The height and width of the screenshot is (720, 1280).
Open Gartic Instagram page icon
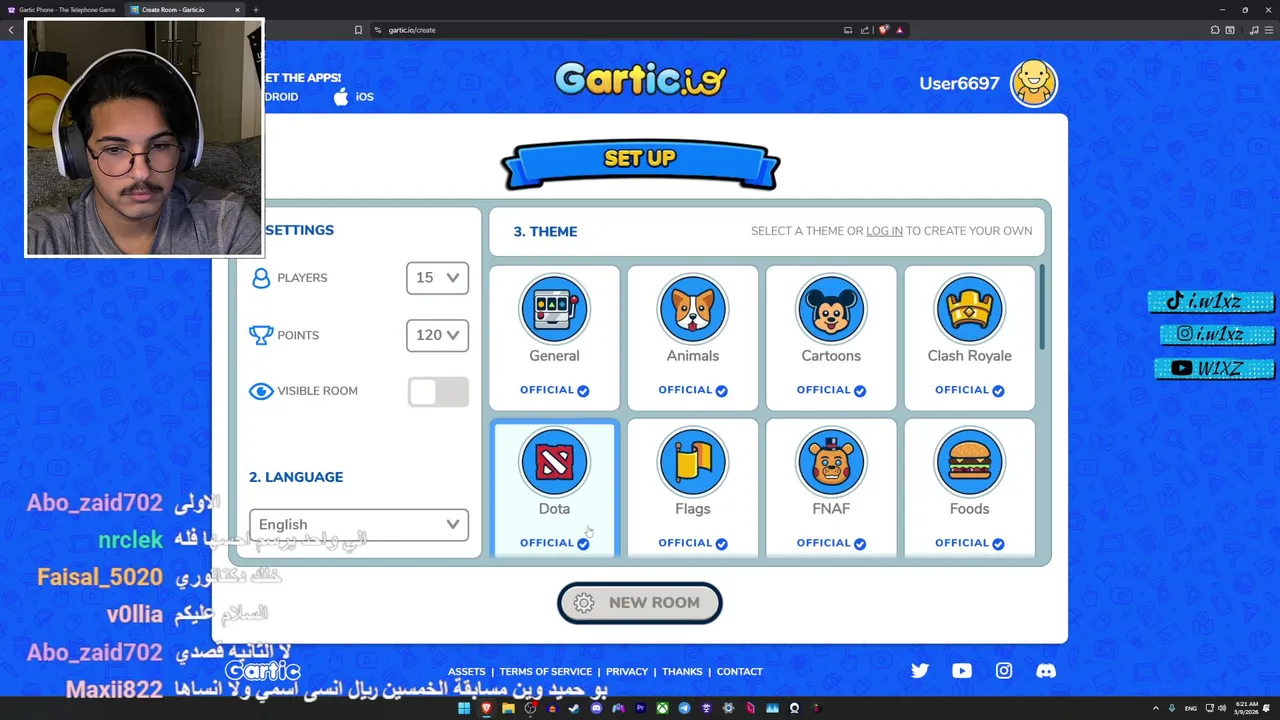pyautogui.click(x=1004, y=671)
